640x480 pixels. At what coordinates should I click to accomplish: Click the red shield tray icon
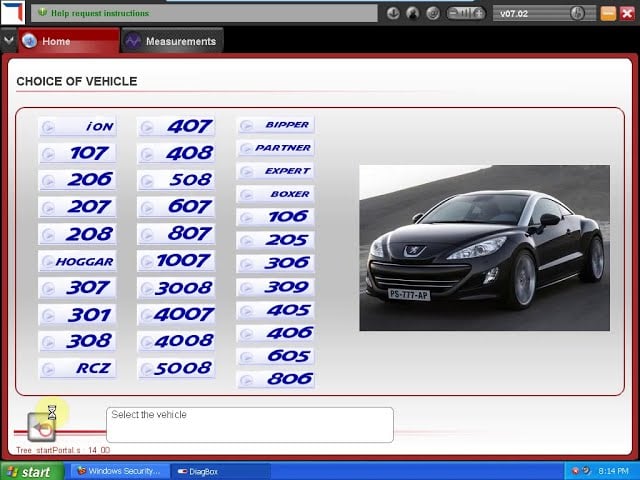coord(576,471)
